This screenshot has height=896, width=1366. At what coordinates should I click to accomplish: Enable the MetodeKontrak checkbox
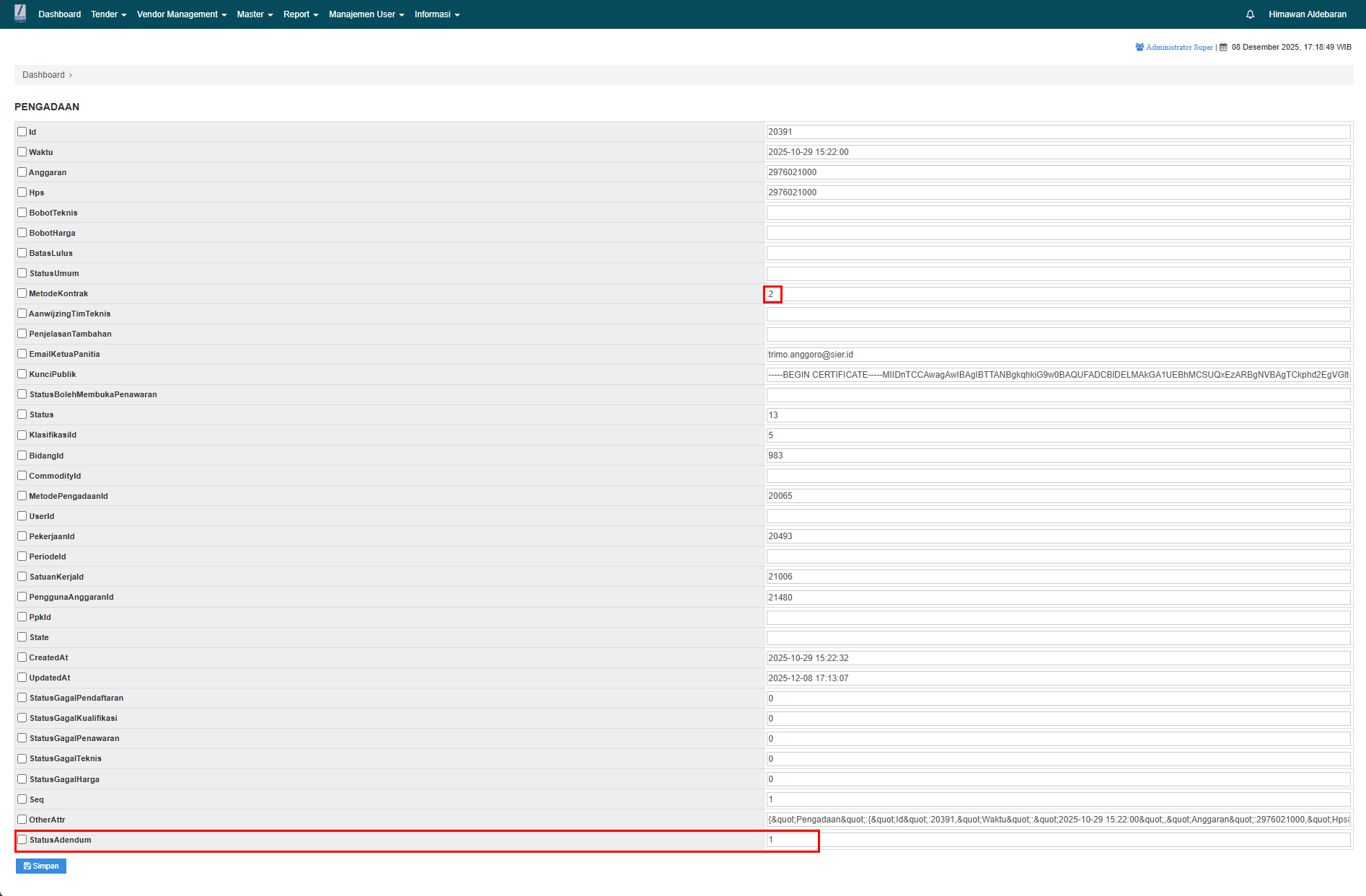click(22, 293)
